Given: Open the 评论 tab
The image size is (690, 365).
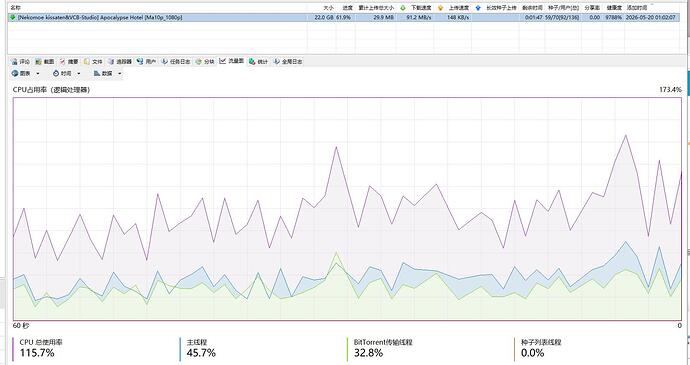Looking at the screenshot, I should point(21,62).
